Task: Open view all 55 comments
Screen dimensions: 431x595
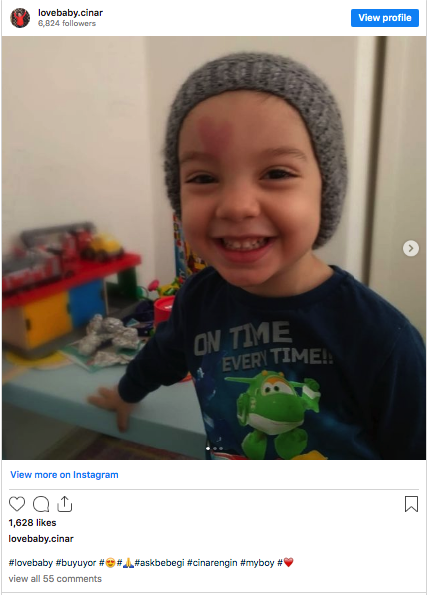Action: [x=55, y=579]
